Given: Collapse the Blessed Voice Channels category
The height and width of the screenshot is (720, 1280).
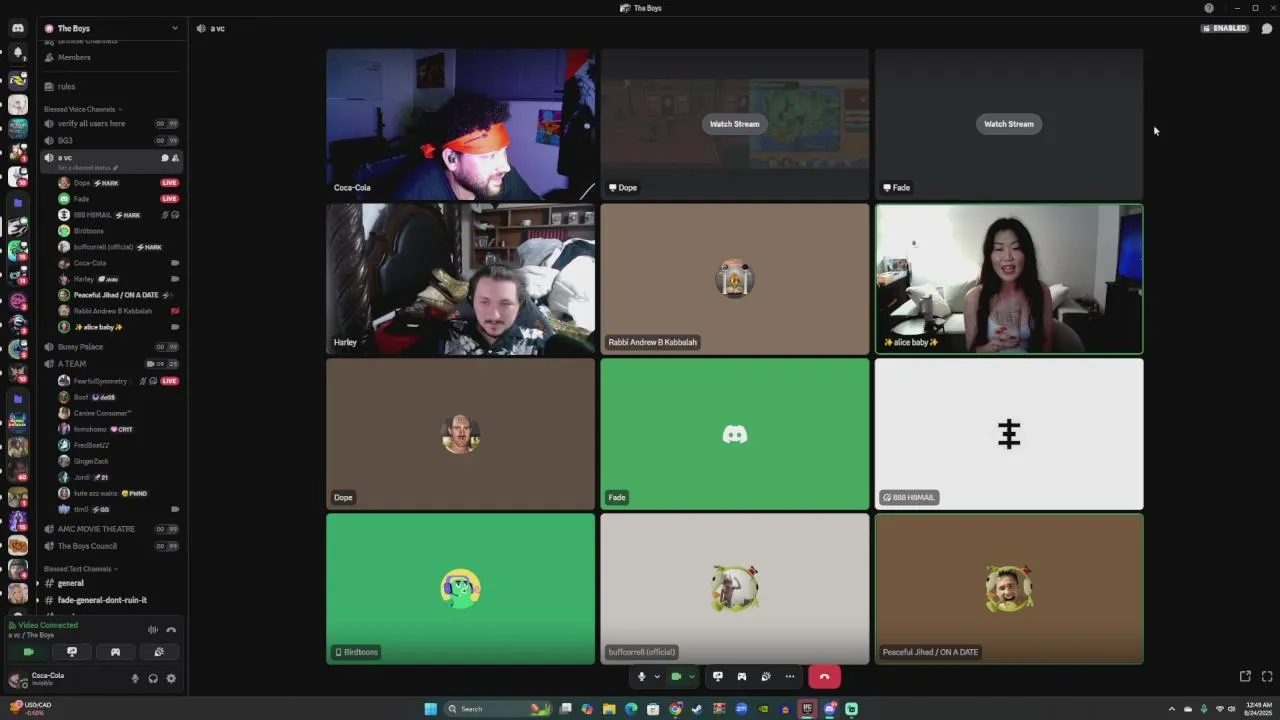Looking at the screenshot, I should 82,109.
